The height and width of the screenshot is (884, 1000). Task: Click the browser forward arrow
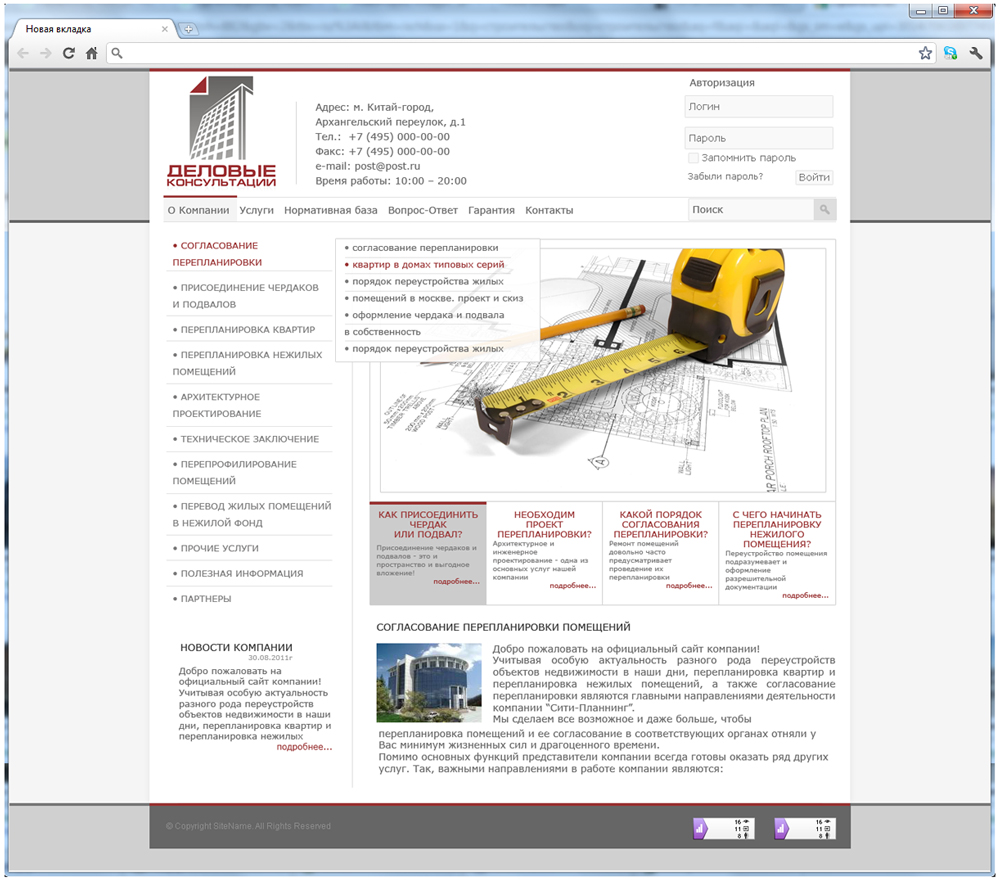(x=45, y=54)
